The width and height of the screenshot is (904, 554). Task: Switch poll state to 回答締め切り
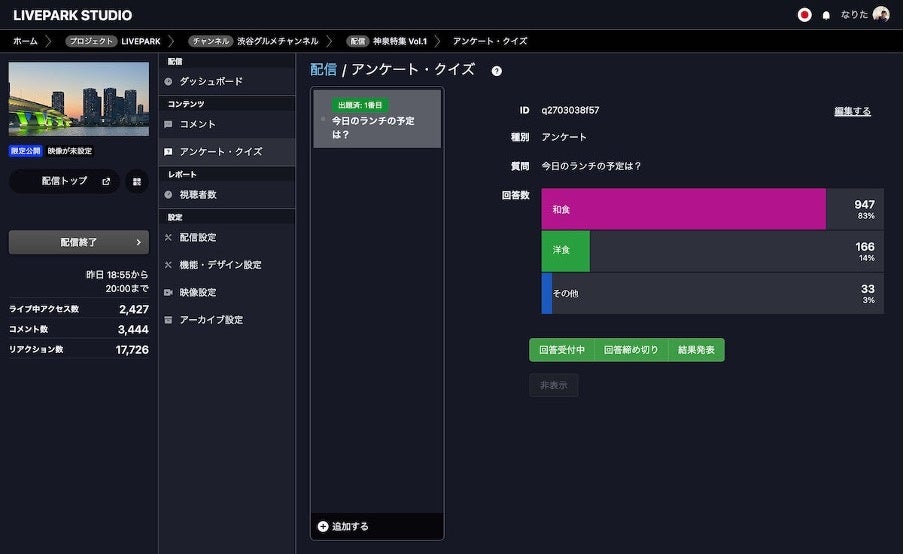click(x=630, y=350)
